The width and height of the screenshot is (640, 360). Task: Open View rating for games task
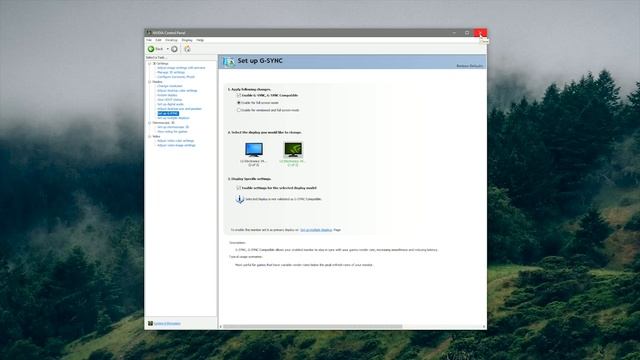pyautogui.click(x=172, y=131)
